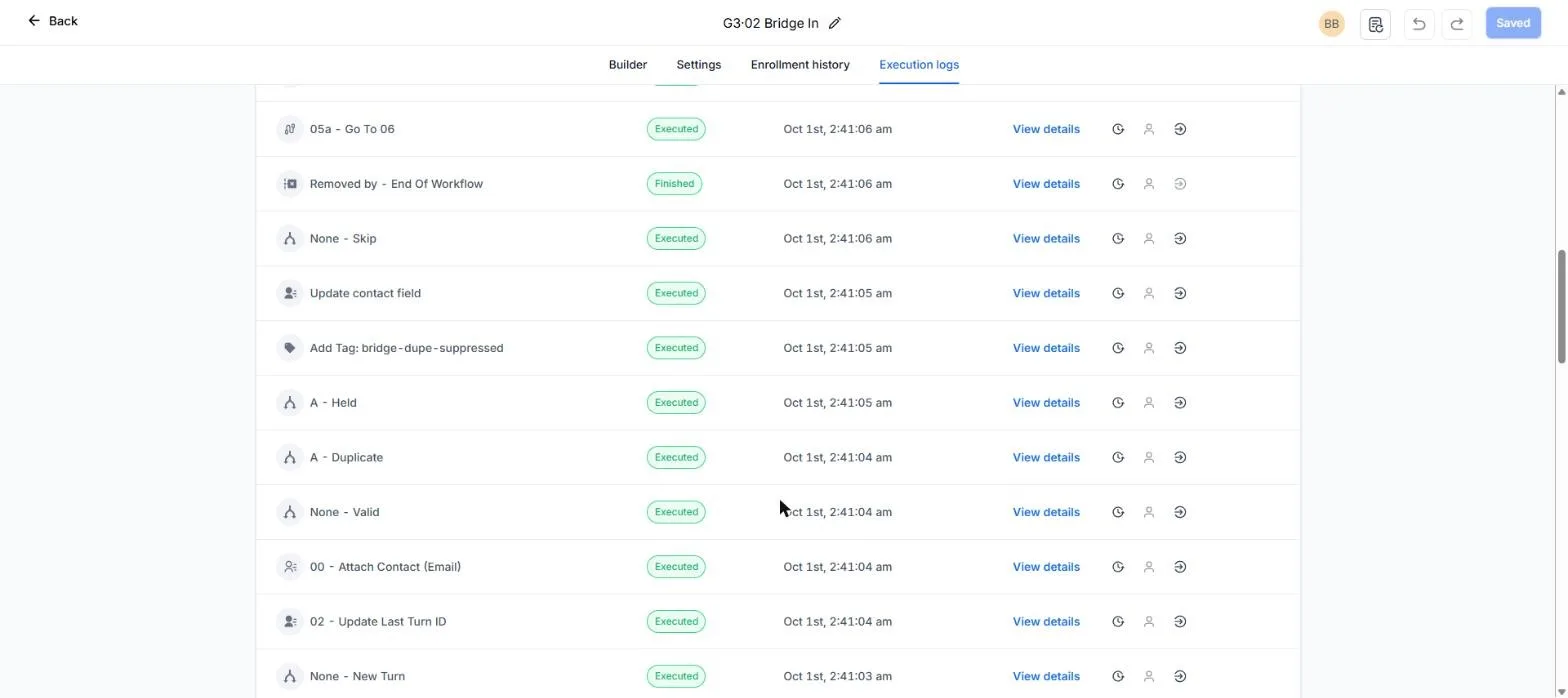The height and width of the screenshot is (698, 1568).
Task: Click the pencil icon beside G3-02 Bridge In
Action: (835, 23)
